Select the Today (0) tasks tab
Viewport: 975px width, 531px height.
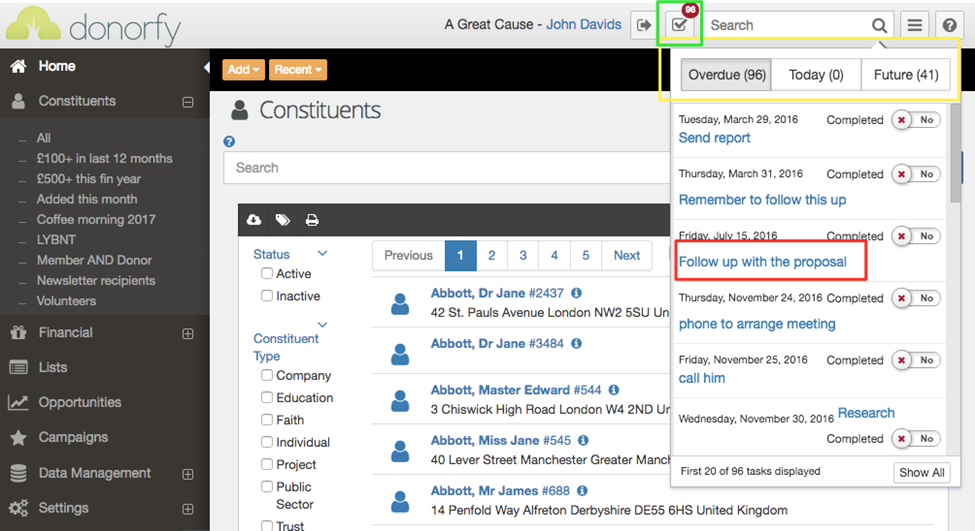[x=816, y=75]
